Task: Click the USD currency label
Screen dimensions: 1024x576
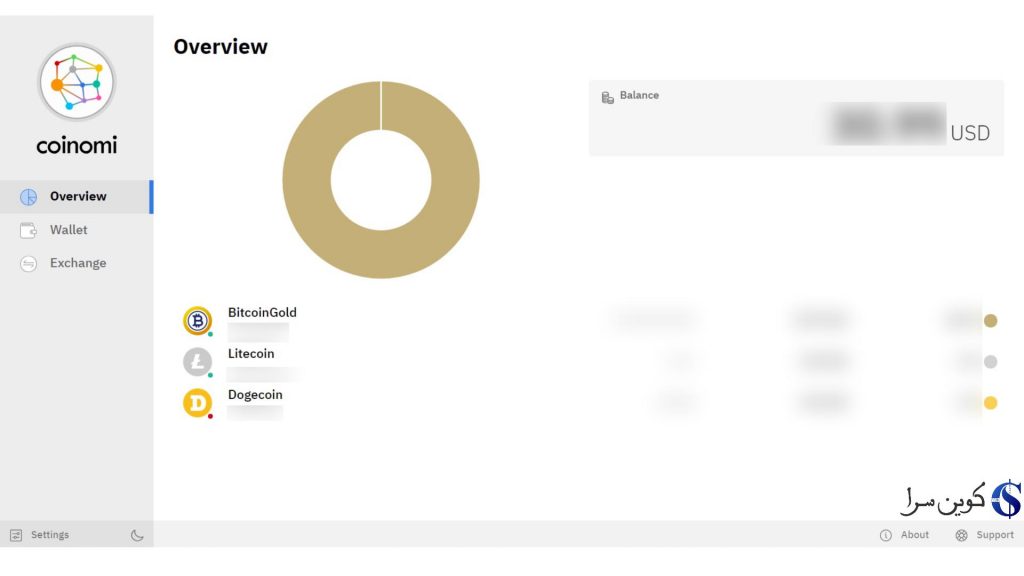Action: coord(970,133)
